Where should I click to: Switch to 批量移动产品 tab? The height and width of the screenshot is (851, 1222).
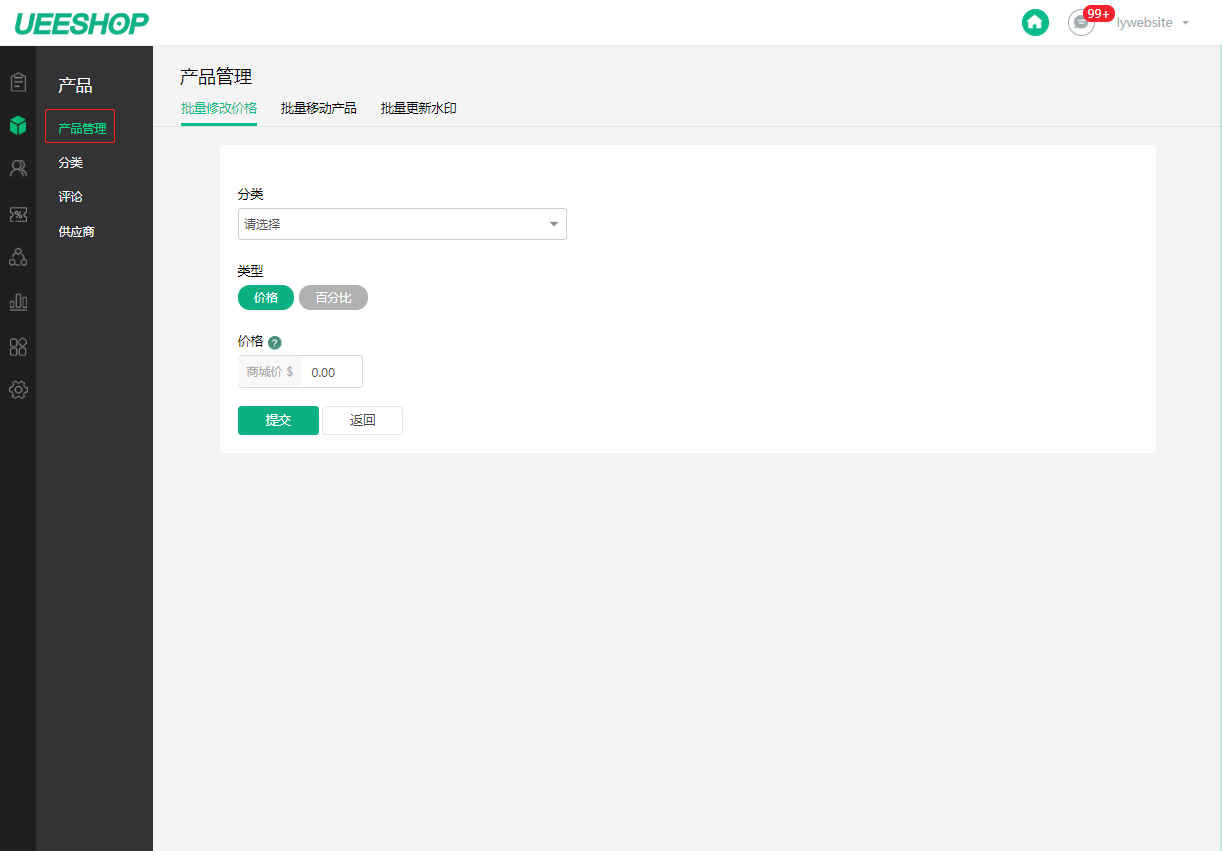(319, 108)
